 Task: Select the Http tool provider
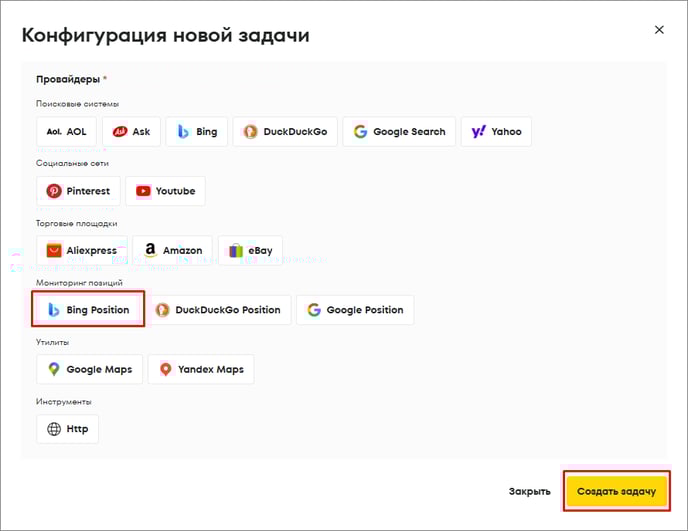click(x=67, y=429)
